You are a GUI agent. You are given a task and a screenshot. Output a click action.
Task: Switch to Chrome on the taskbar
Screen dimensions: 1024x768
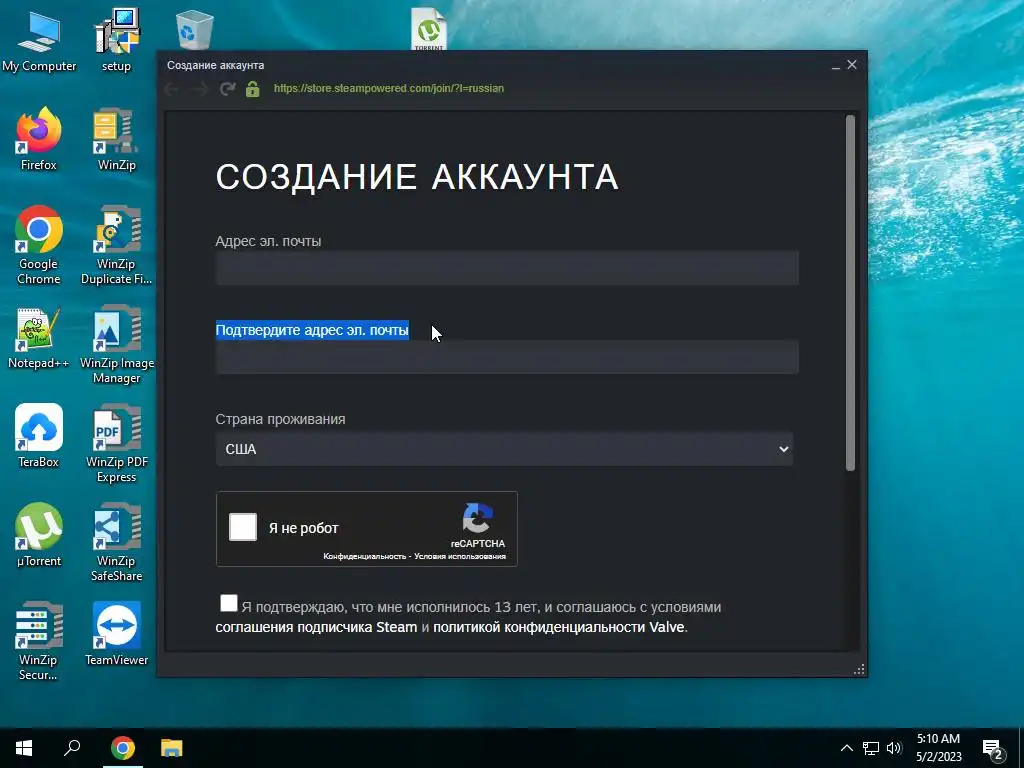coord(122,748)
